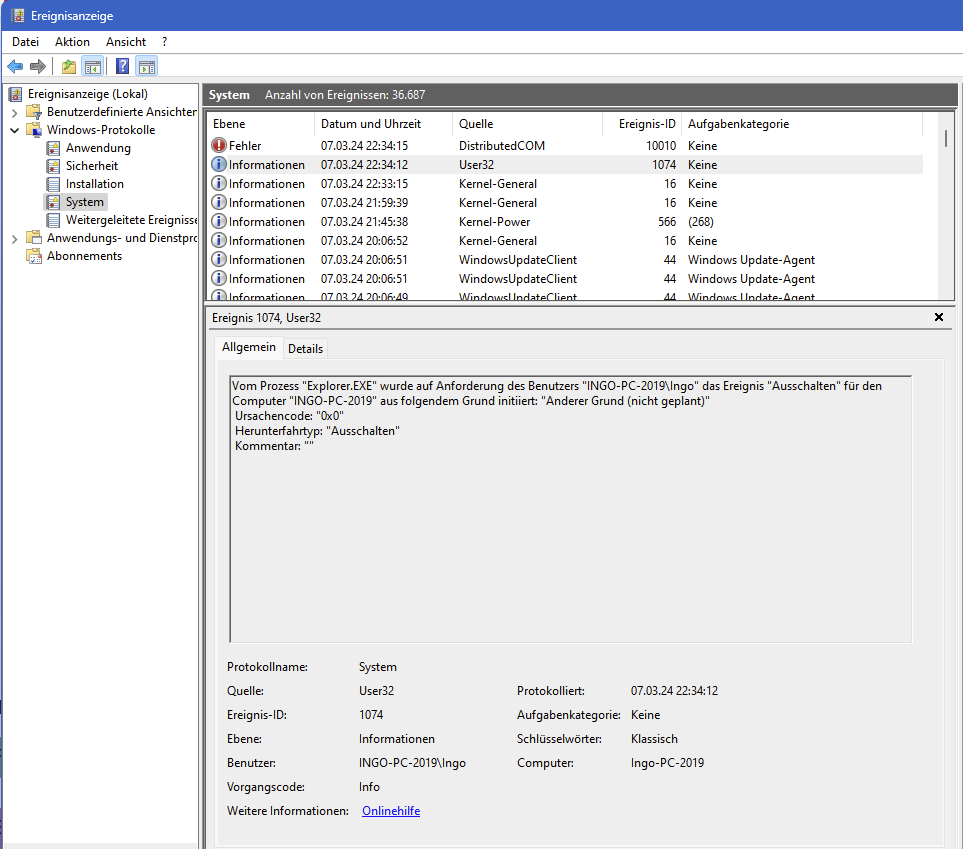Open the Aktion menu
Screen dimensions: 963x849
pos(72,42)
